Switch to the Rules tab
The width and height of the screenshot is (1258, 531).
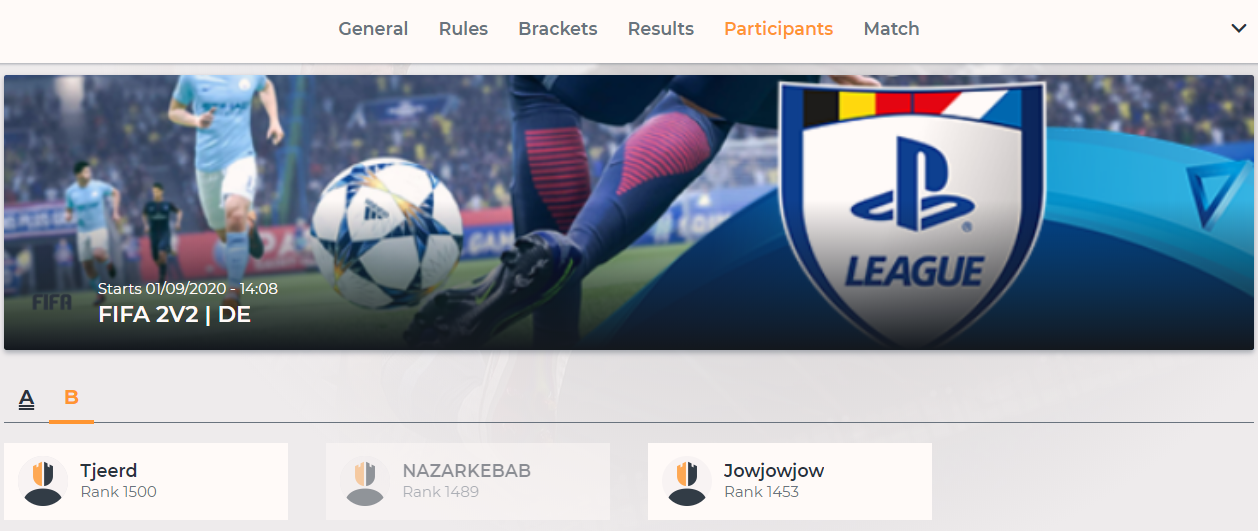[463, 29]
